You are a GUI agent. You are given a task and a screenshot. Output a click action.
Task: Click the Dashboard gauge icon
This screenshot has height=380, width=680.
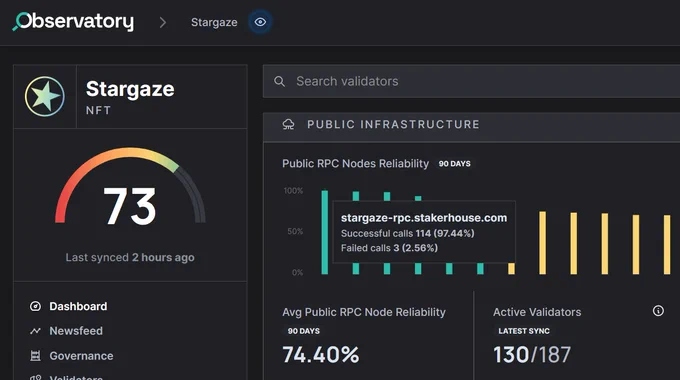click(x=36, y=306)
